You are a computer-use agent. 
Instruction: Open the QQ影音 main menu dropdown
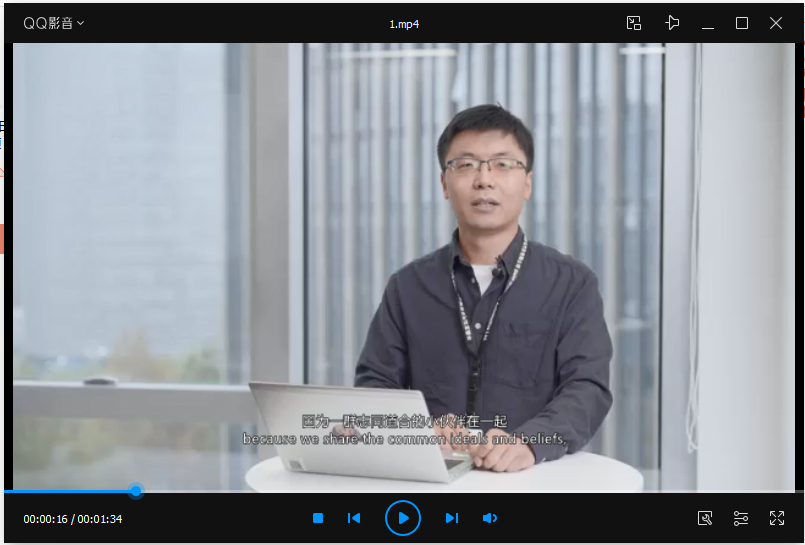click(x=53, y=23)
